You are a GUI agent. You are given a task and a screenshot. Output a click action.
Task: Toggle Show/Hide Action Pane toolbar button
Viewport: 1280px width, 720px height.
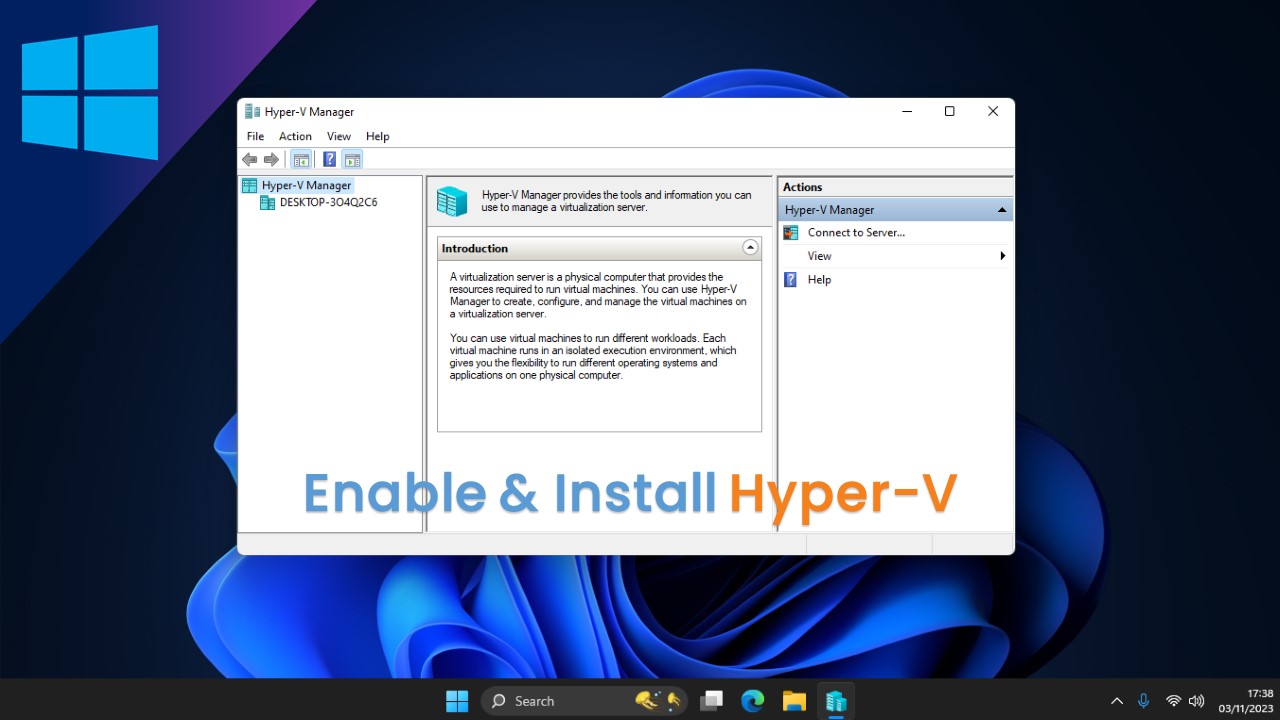click(x=352, y=160)
